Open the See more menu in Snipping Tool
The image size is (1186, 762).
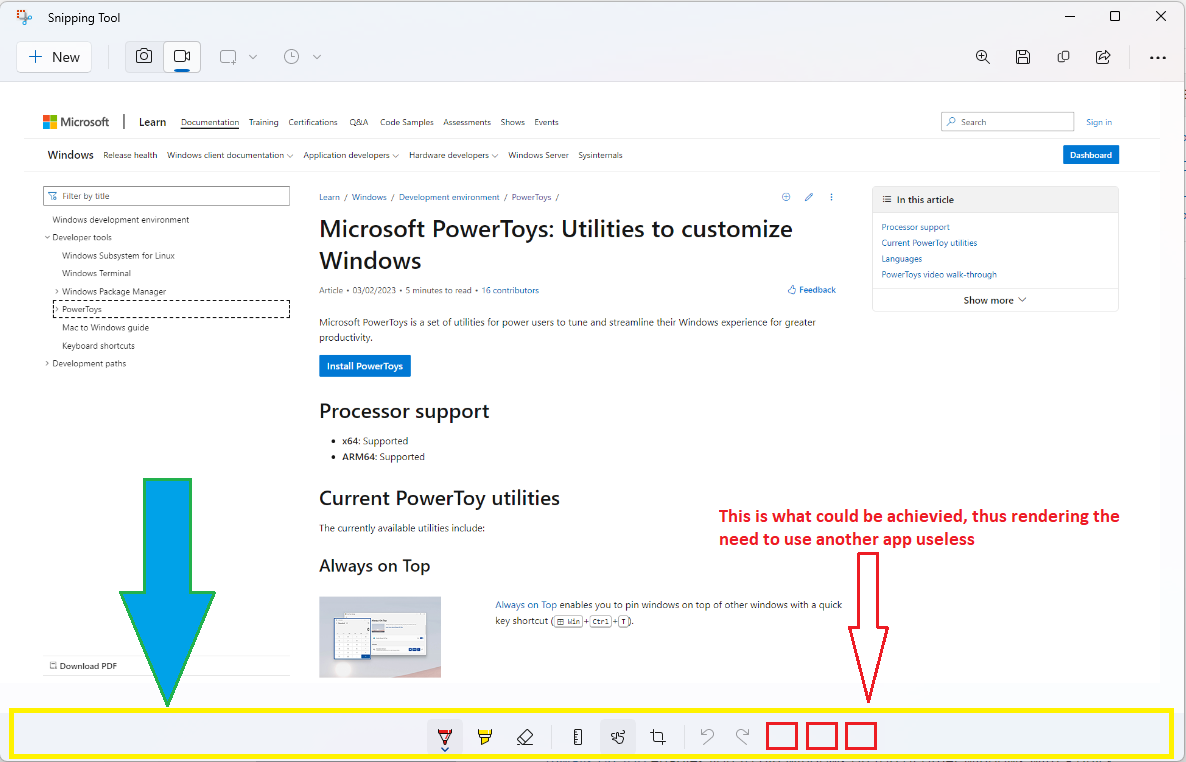(x=1157, y=57)
